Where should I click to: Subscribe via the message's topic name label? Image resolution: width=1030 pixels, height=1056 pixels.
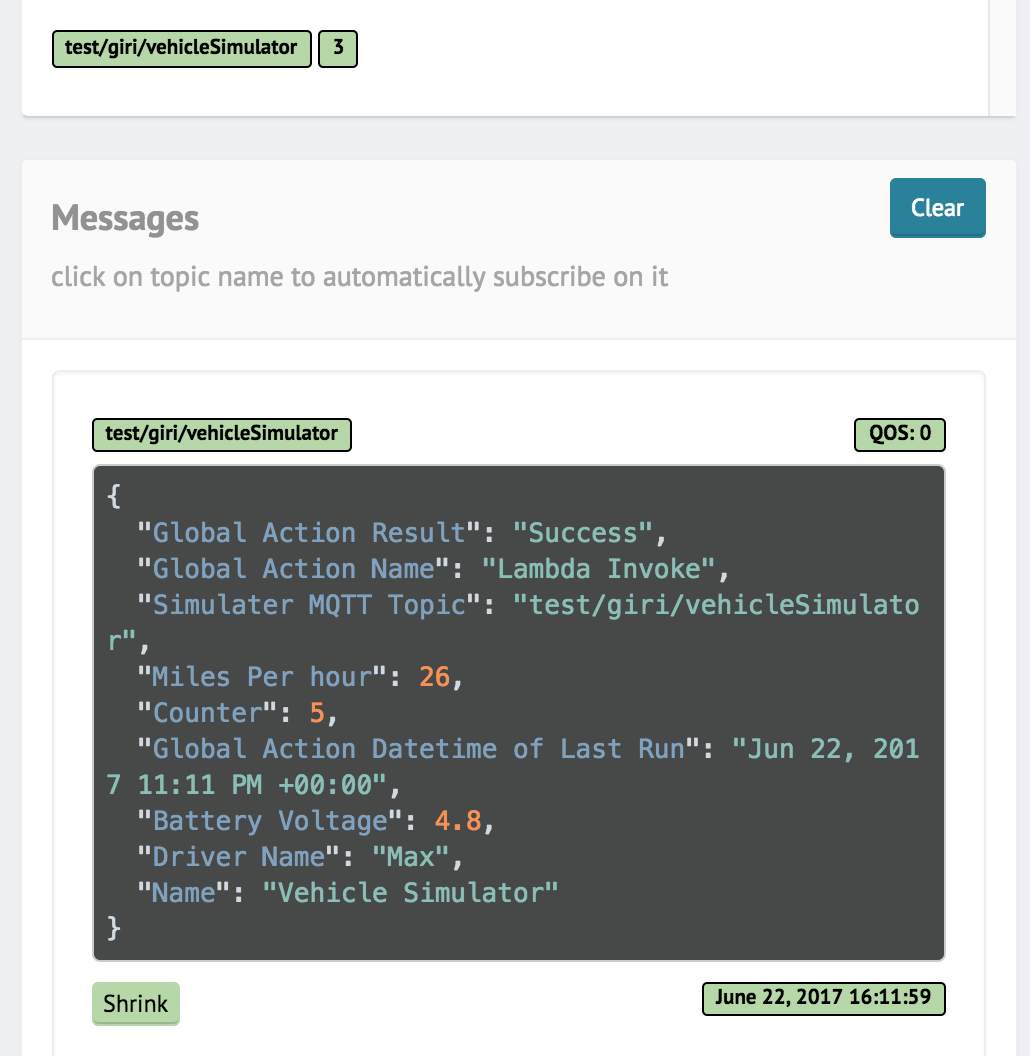pos(222,434)
